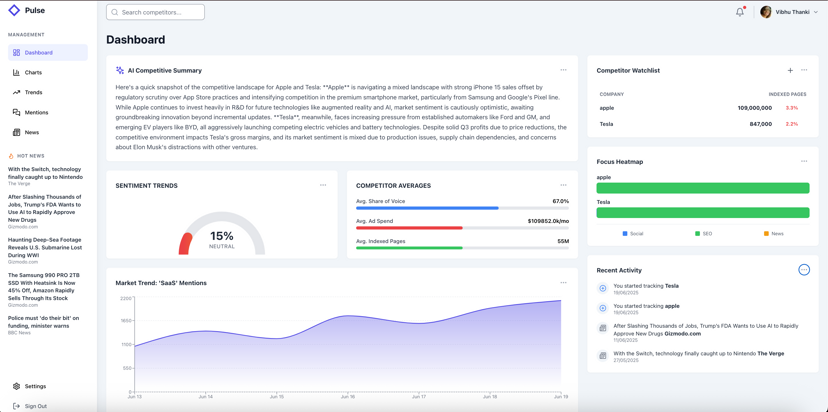Click the search magnifier icon

coord(115,12)
